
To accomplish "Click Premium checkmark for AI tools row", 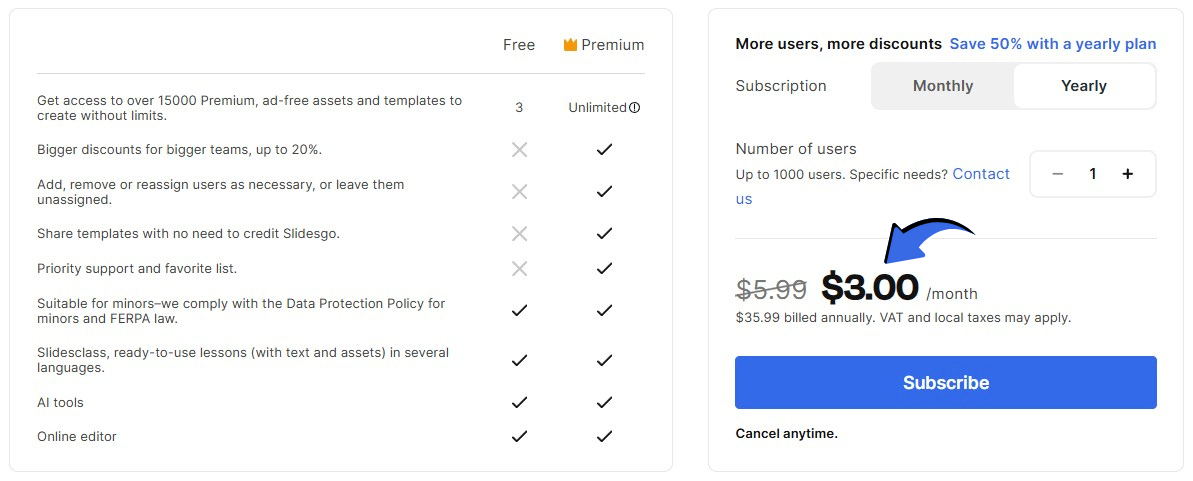I will pyautogui.click(x=604, y=402).
